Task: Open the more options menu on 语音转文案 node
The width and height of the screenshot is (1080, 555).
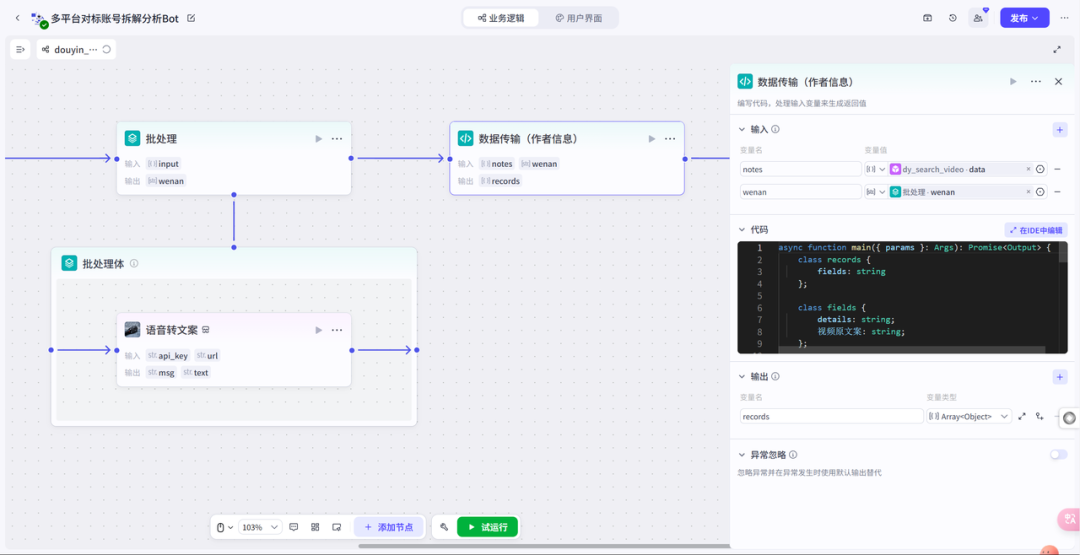Action: click(337, 330)
